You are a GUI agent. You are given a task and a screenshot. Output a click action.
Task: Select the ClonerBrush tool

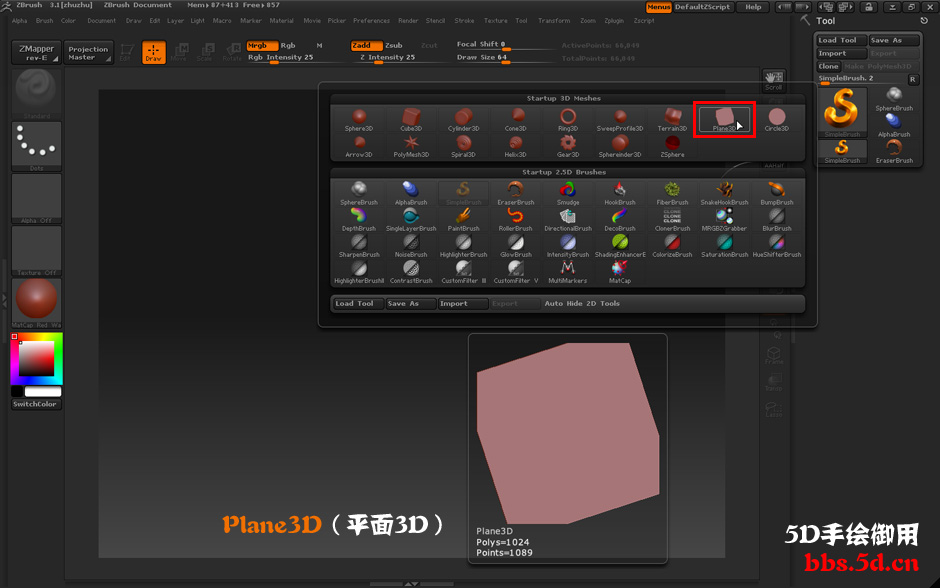(672, 220)
